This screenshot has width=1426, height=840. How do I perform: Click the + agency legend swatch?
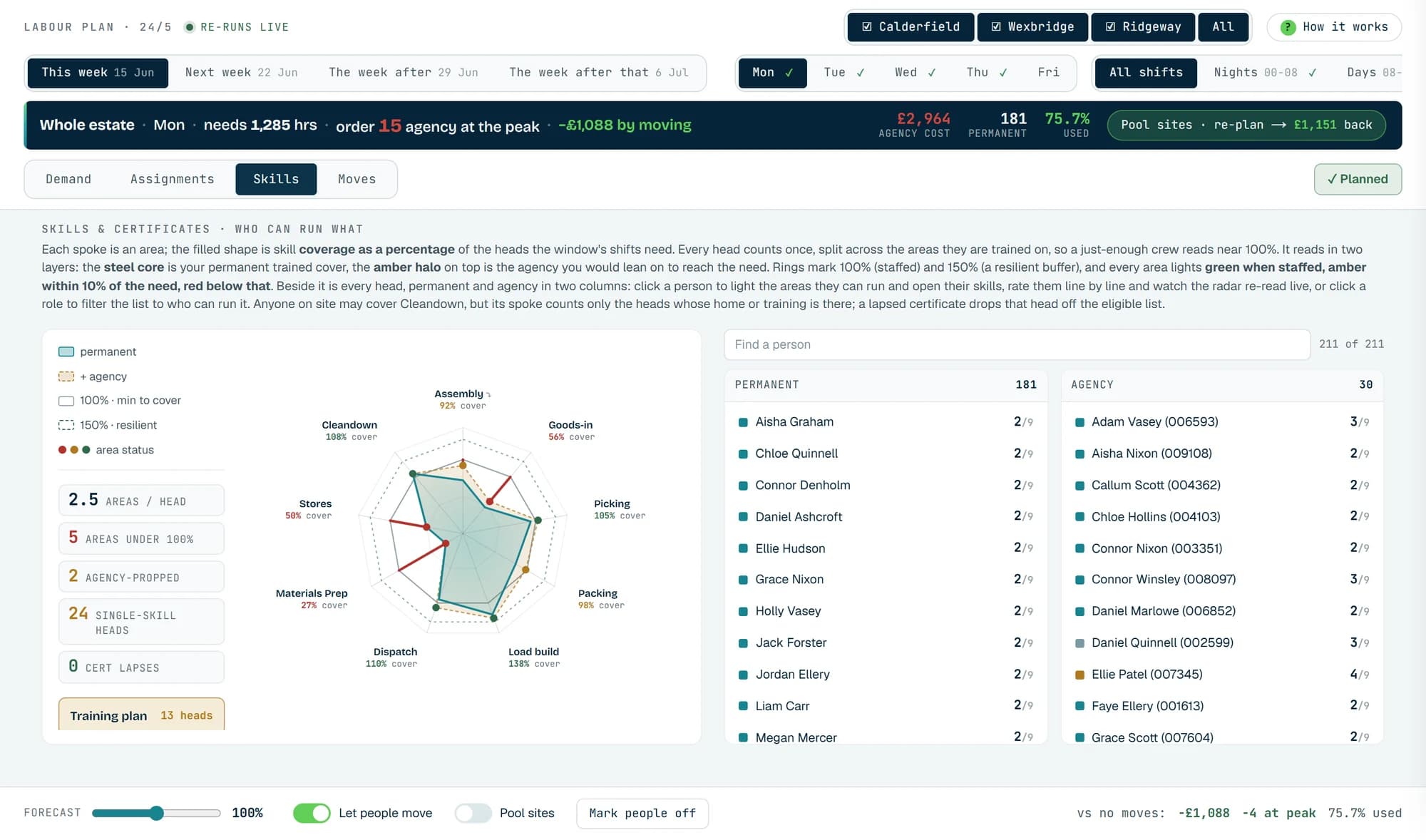(x=66, y=377)
